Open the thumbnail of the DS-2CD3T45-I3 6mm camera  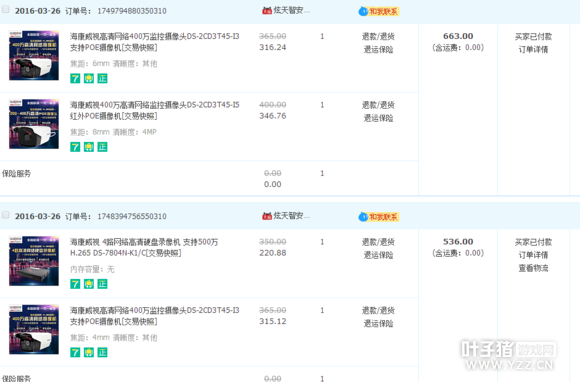[x=34, y=55]
